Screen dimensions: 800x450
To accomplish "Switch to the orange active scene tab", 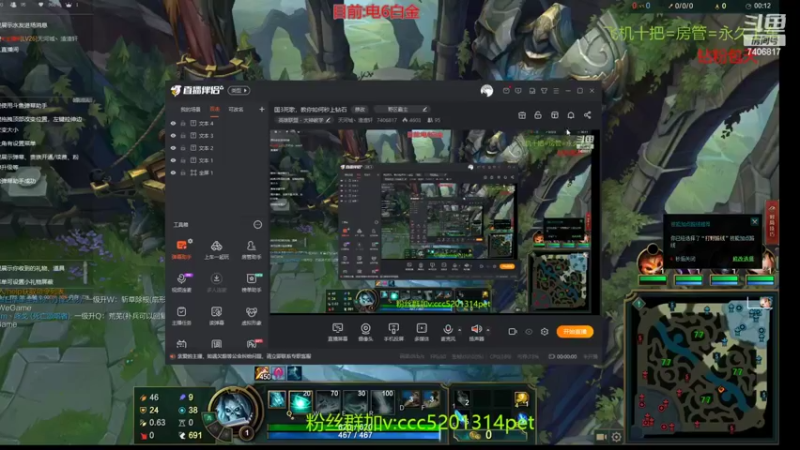I will (215, 109).
